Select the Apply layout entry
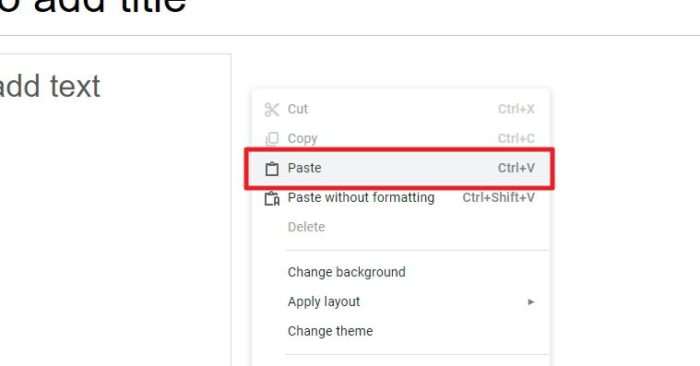This screenshot has height=366, width=700. [400, 301]
